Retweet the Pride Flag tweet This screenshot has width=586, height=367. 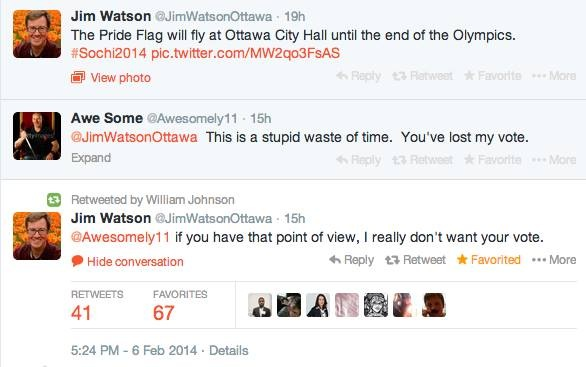point(422,76)
